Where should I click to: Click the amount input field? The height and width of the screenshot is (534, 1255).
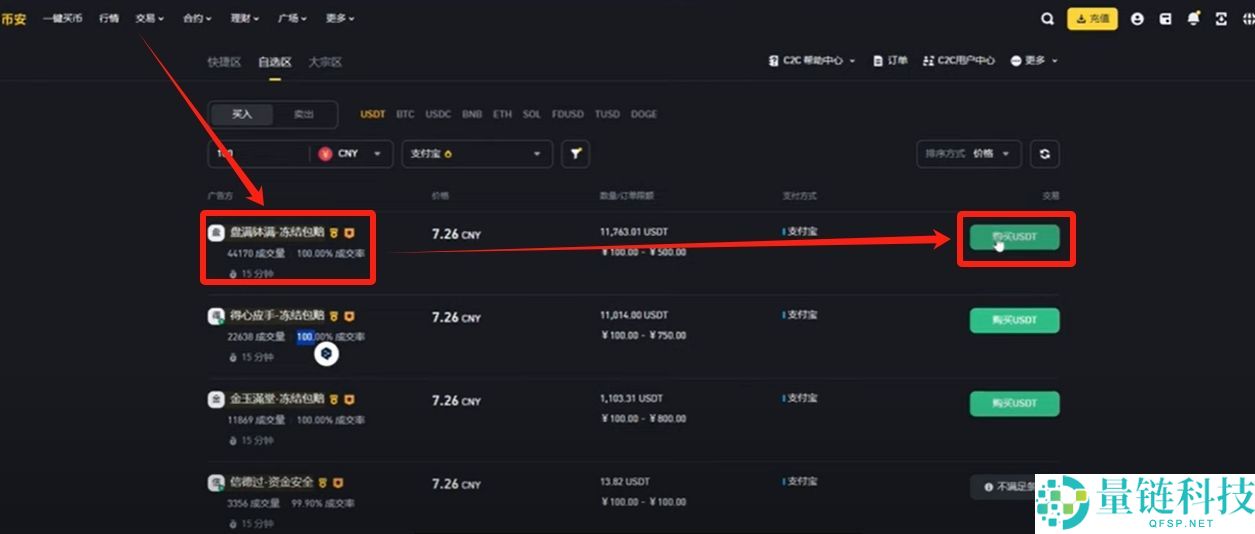(258, 154)
